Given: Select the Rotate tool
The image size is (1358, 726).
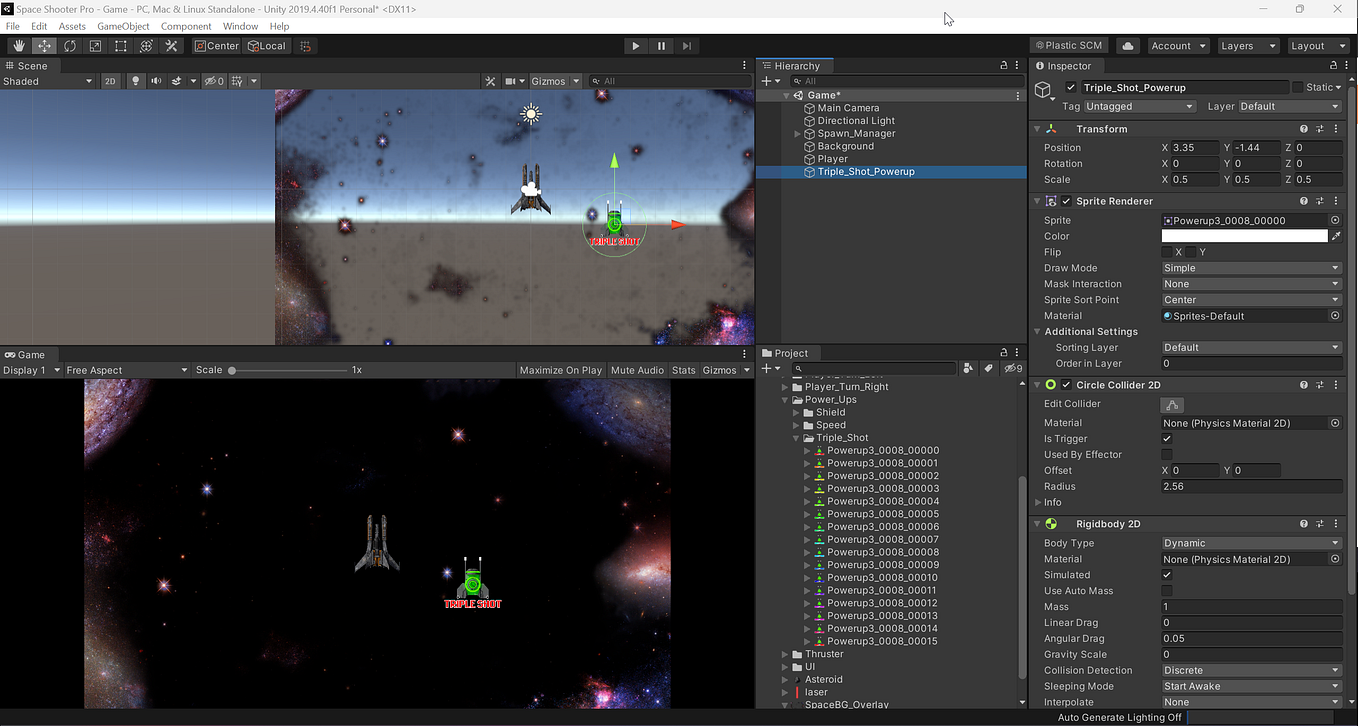Looking at the screenshot, I should pyautogui.click(x=70, y=45).
